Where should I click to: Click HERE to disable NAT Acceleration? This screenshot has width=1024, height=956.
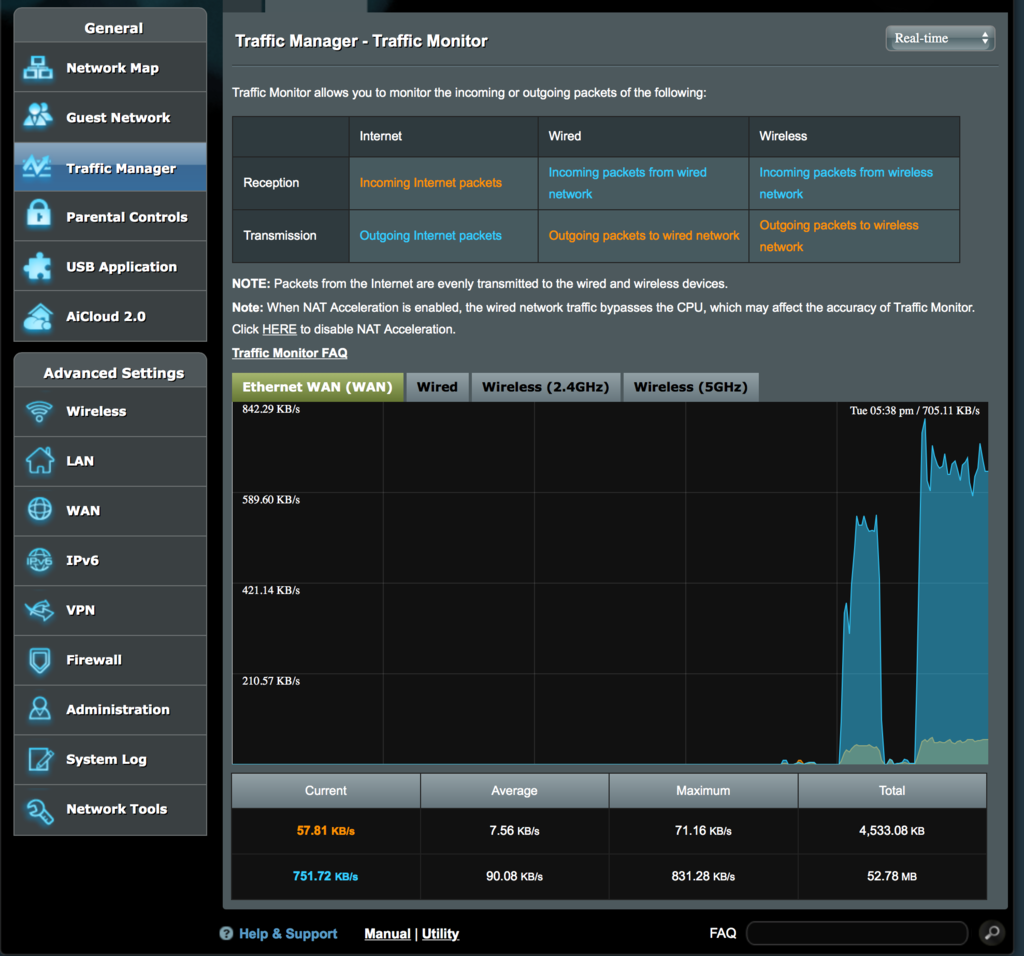point(279,329)
